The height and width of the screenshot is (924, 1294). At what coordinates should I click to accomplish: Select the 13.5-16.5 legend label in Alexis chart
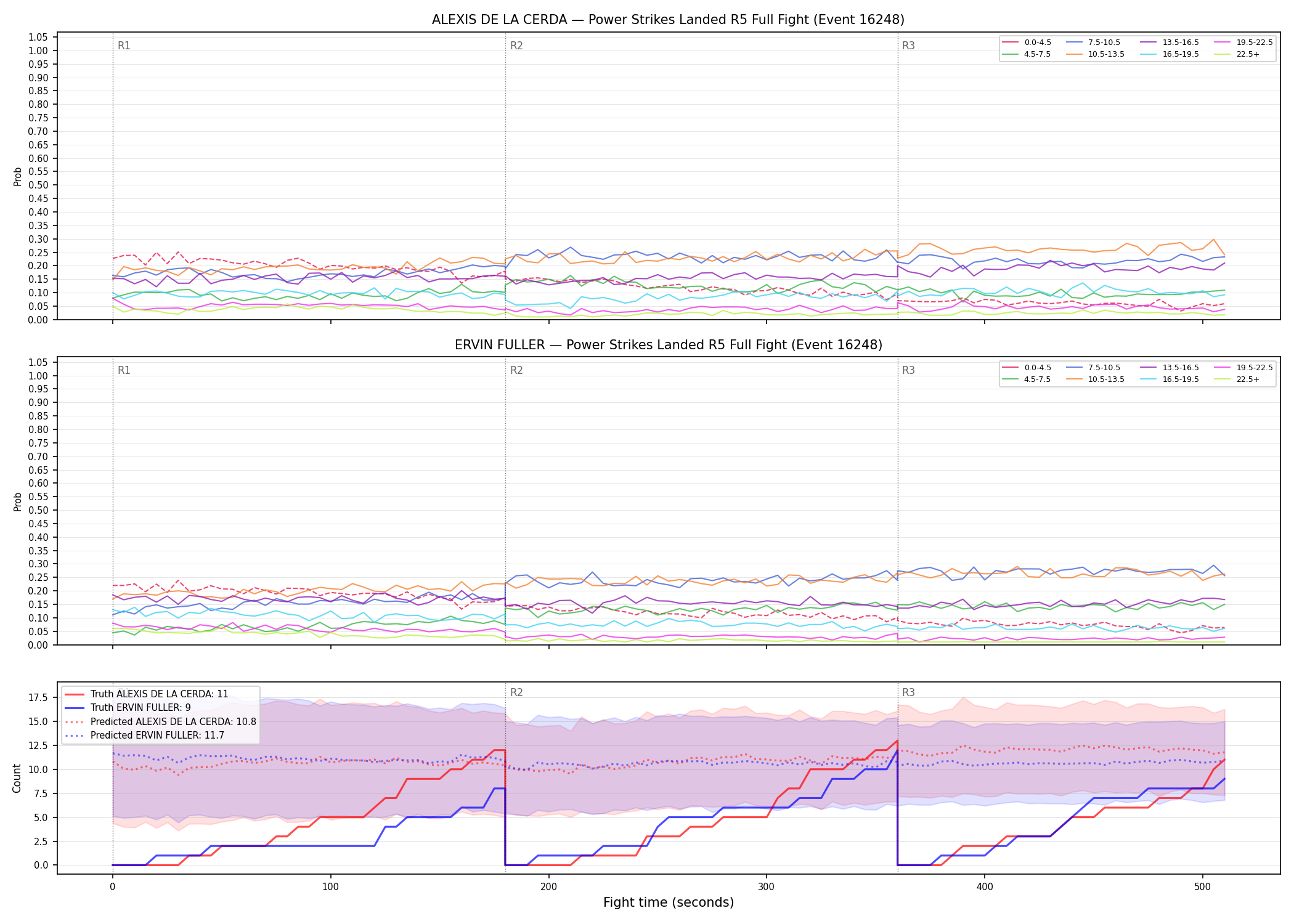pyautogui.click(x=1181, y=43)
